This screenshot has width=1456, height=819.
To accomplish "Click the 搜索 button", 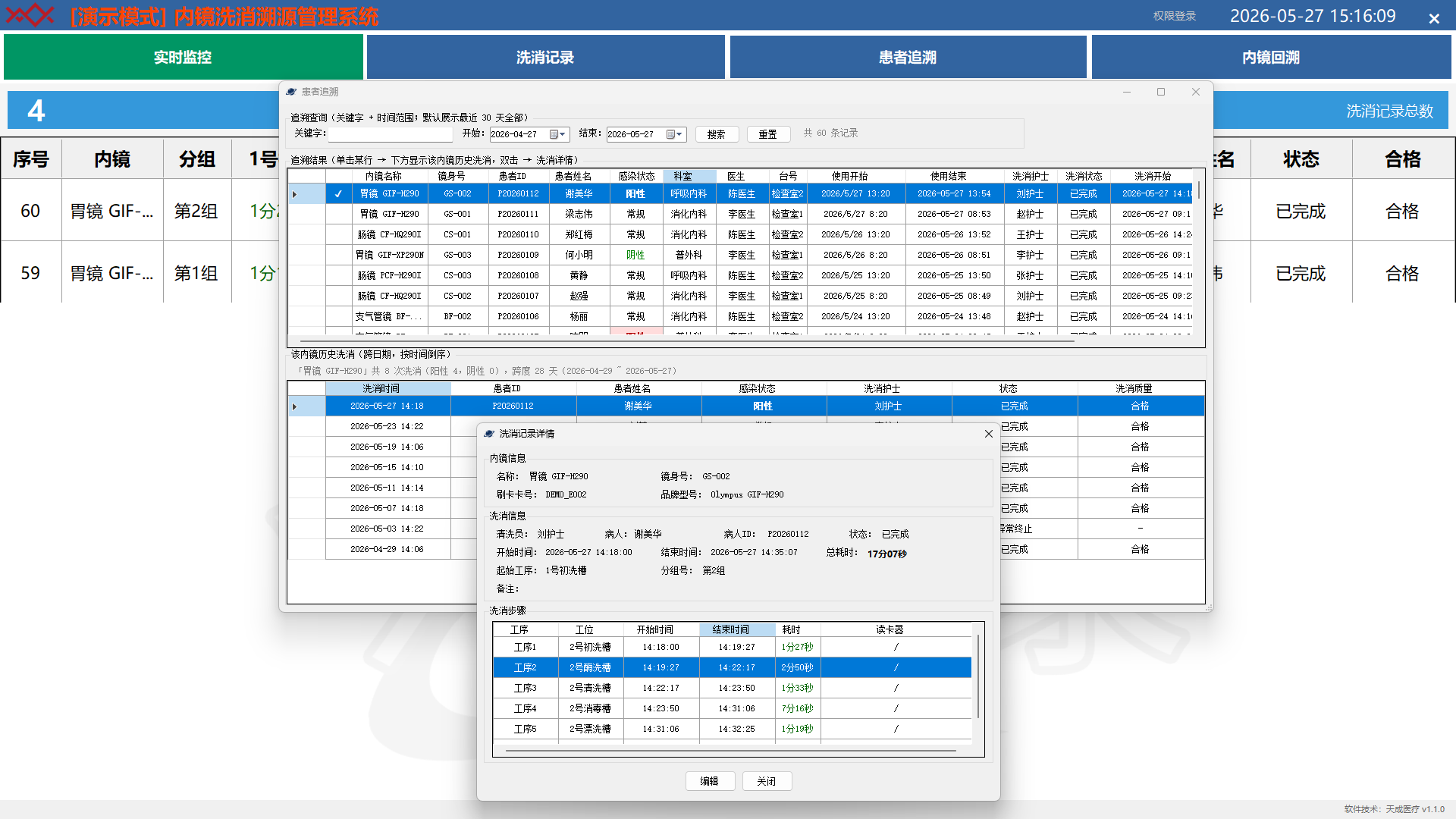I will click(x=717, y=134).
